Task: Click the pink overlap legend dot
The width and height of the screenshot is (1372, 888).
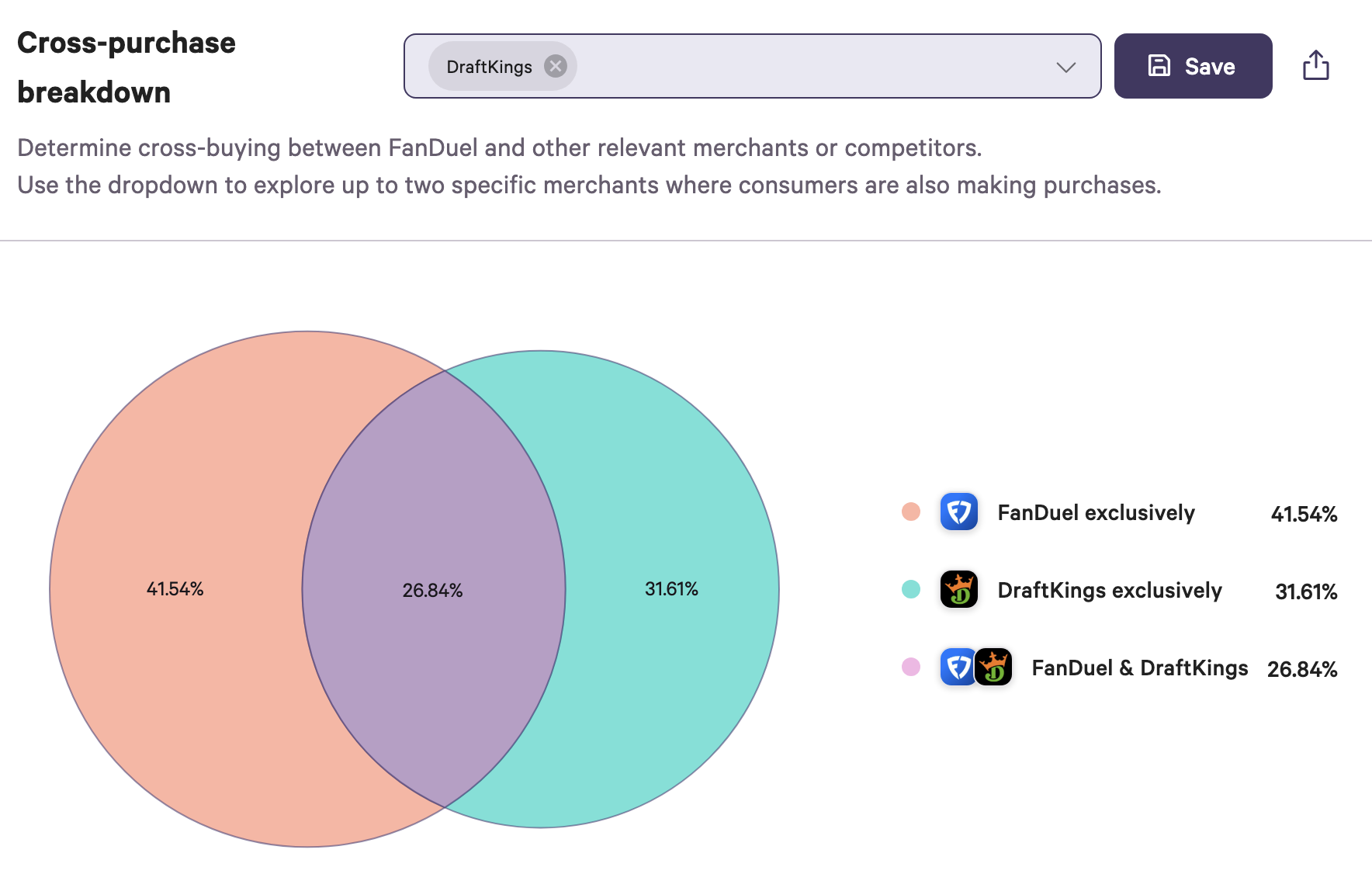Action: [x=911, y=668]
